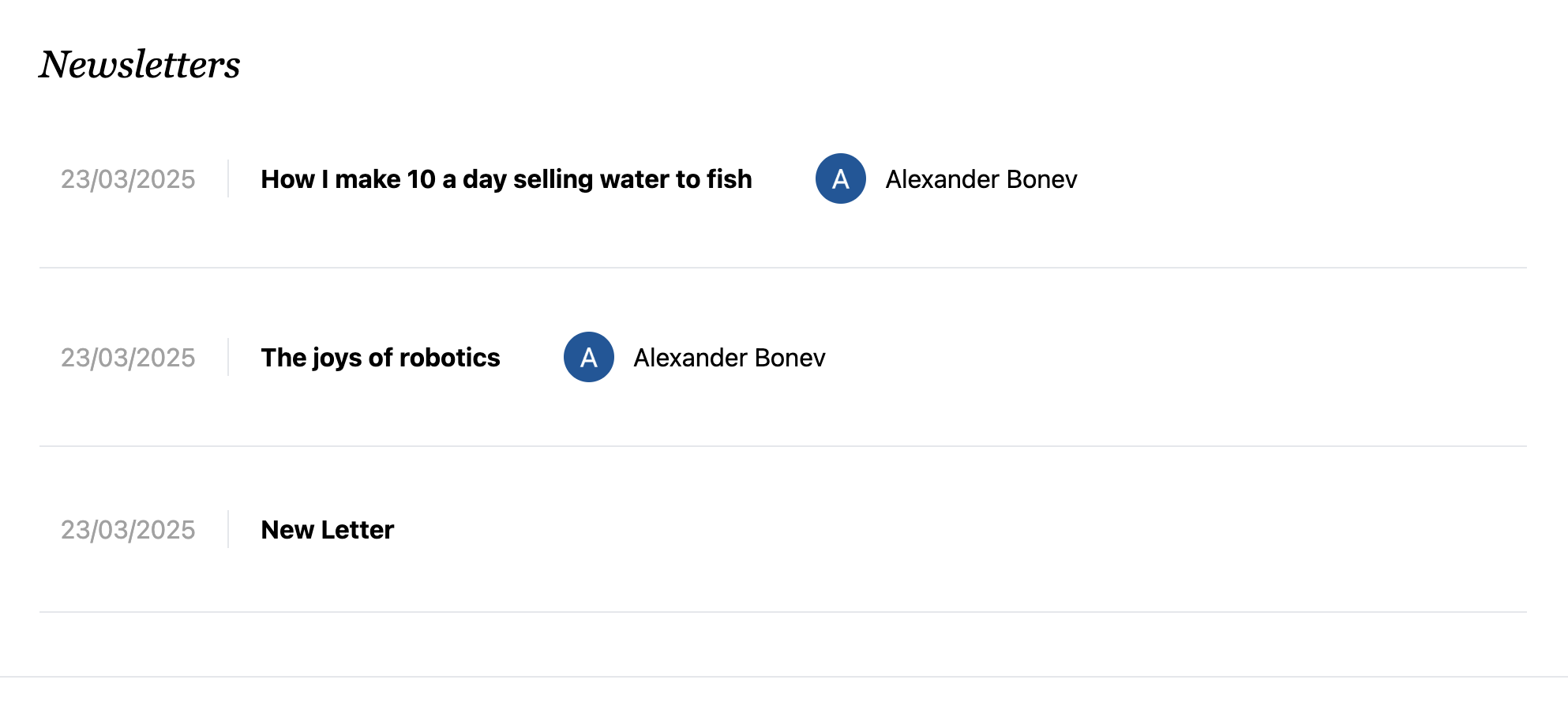Click the horizontal line below the robotics row

[782, 446]
